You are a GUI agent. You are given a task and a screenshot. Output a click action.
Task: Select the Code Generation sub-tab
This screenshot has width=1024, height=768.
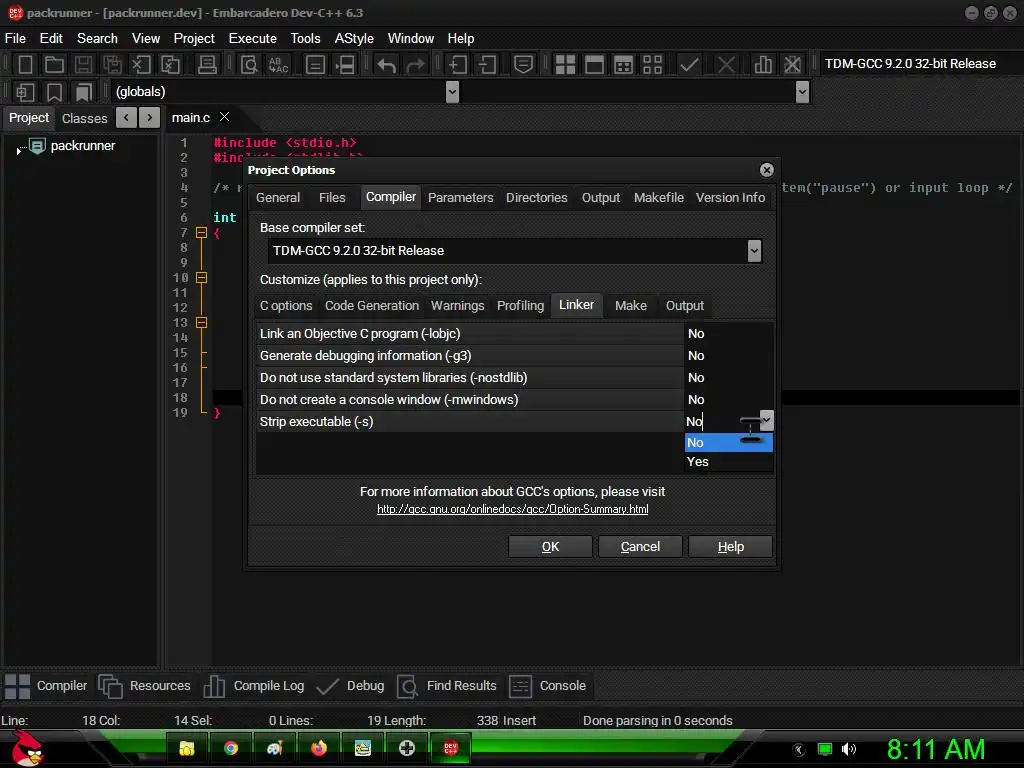372,306
